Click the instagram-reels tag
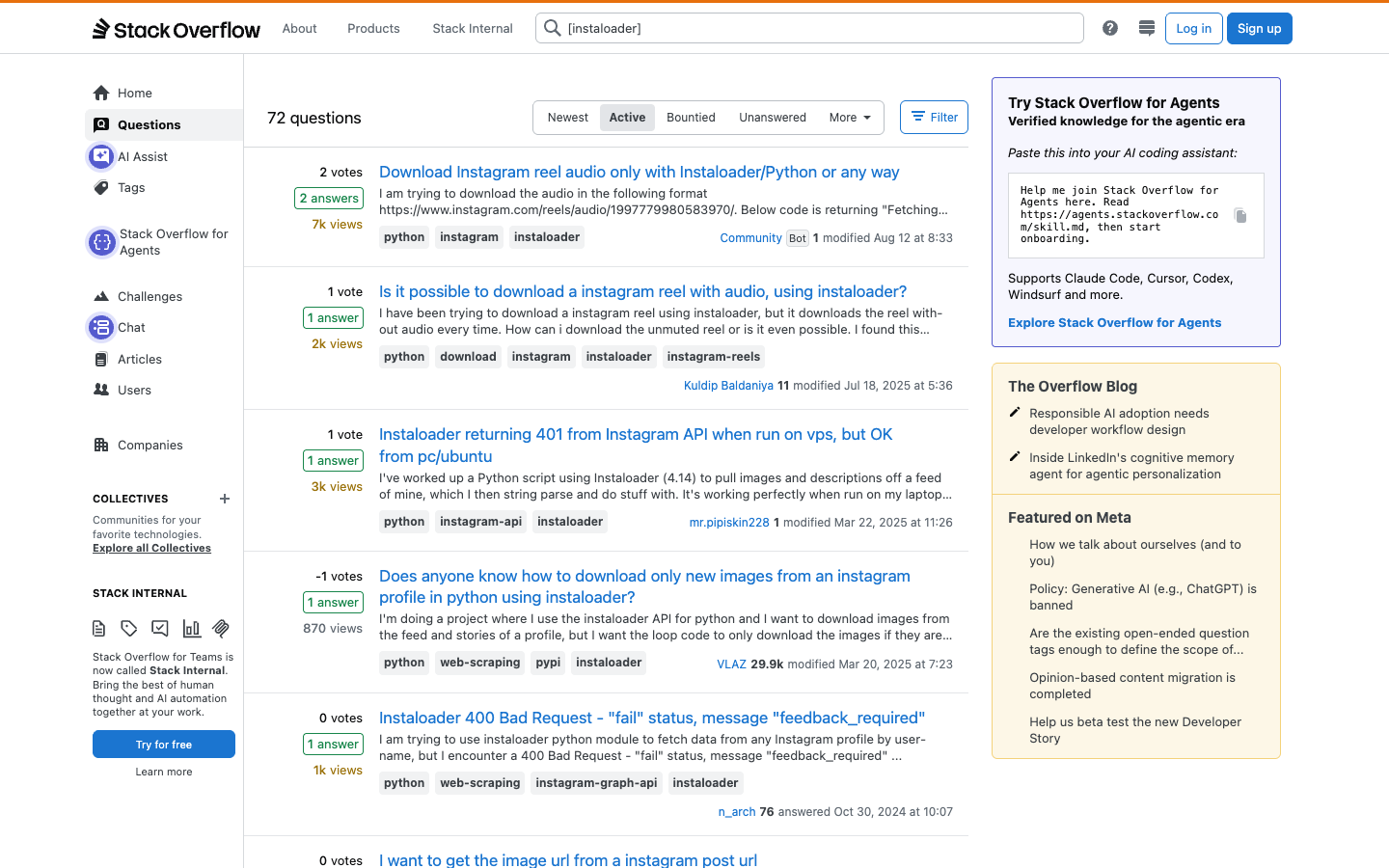The image size is (1389, 868). tap(714, 357)
